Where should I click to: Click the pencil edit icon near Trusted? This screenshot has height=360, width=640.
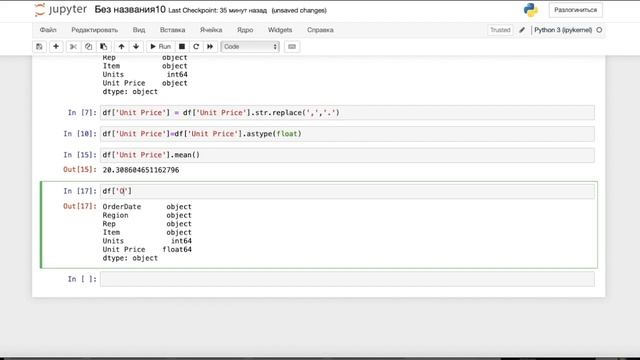[522, 30]
